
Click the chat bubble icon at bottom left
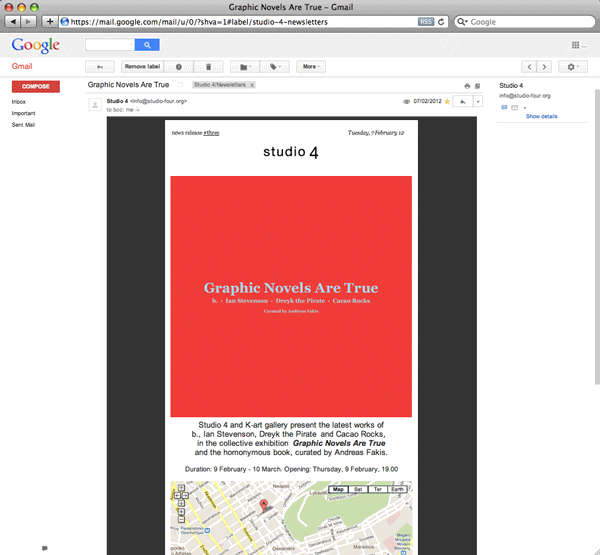tap(44, 548)
